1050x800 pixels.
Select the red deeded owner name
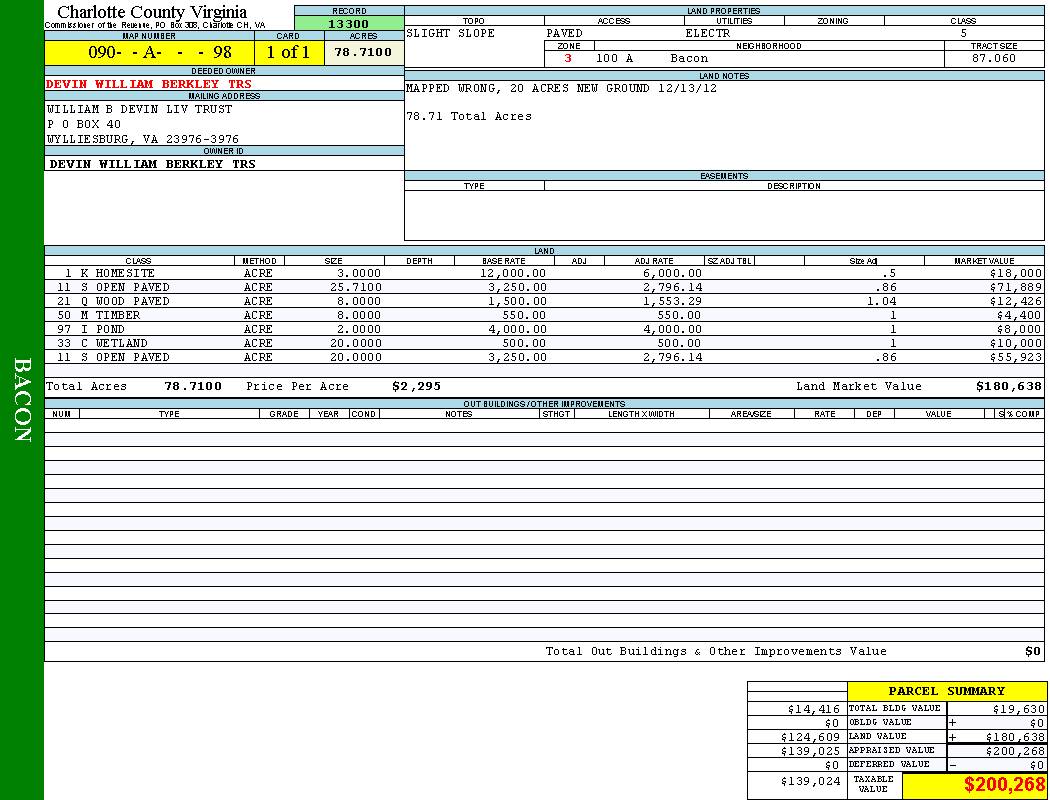tap(150, 84)
